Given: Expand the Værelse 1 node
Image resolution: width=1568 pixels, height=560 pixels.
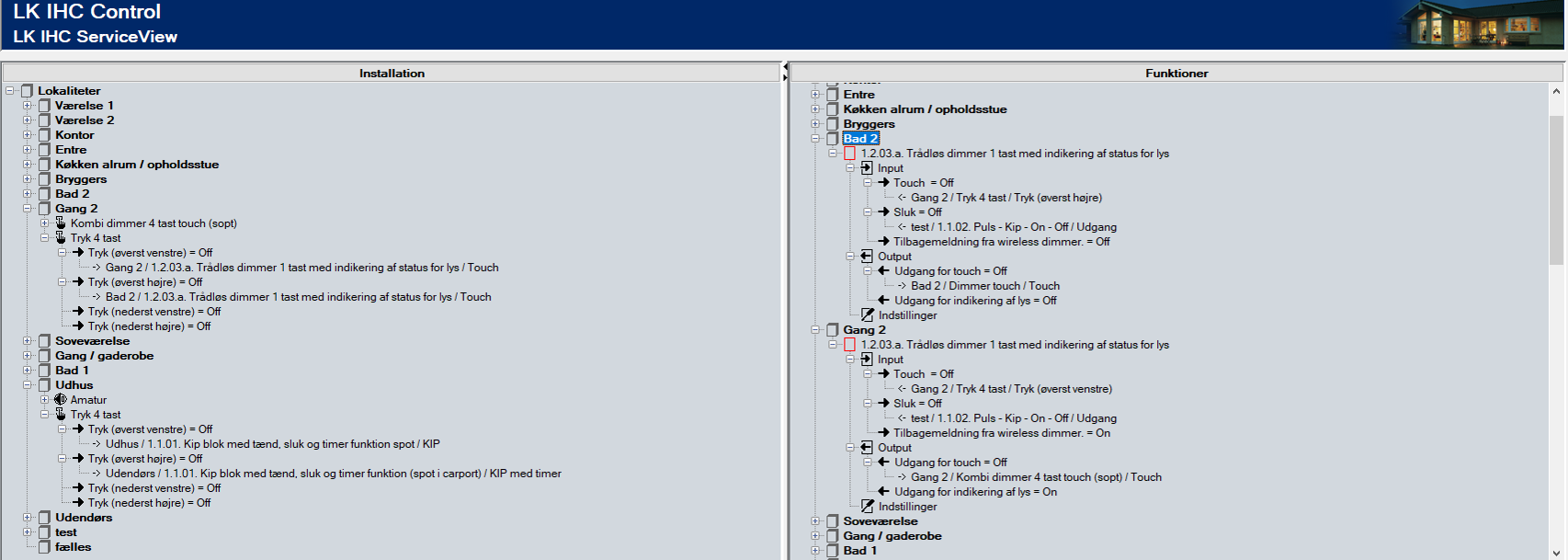Looking at the screenshot, I should (28, 106).
